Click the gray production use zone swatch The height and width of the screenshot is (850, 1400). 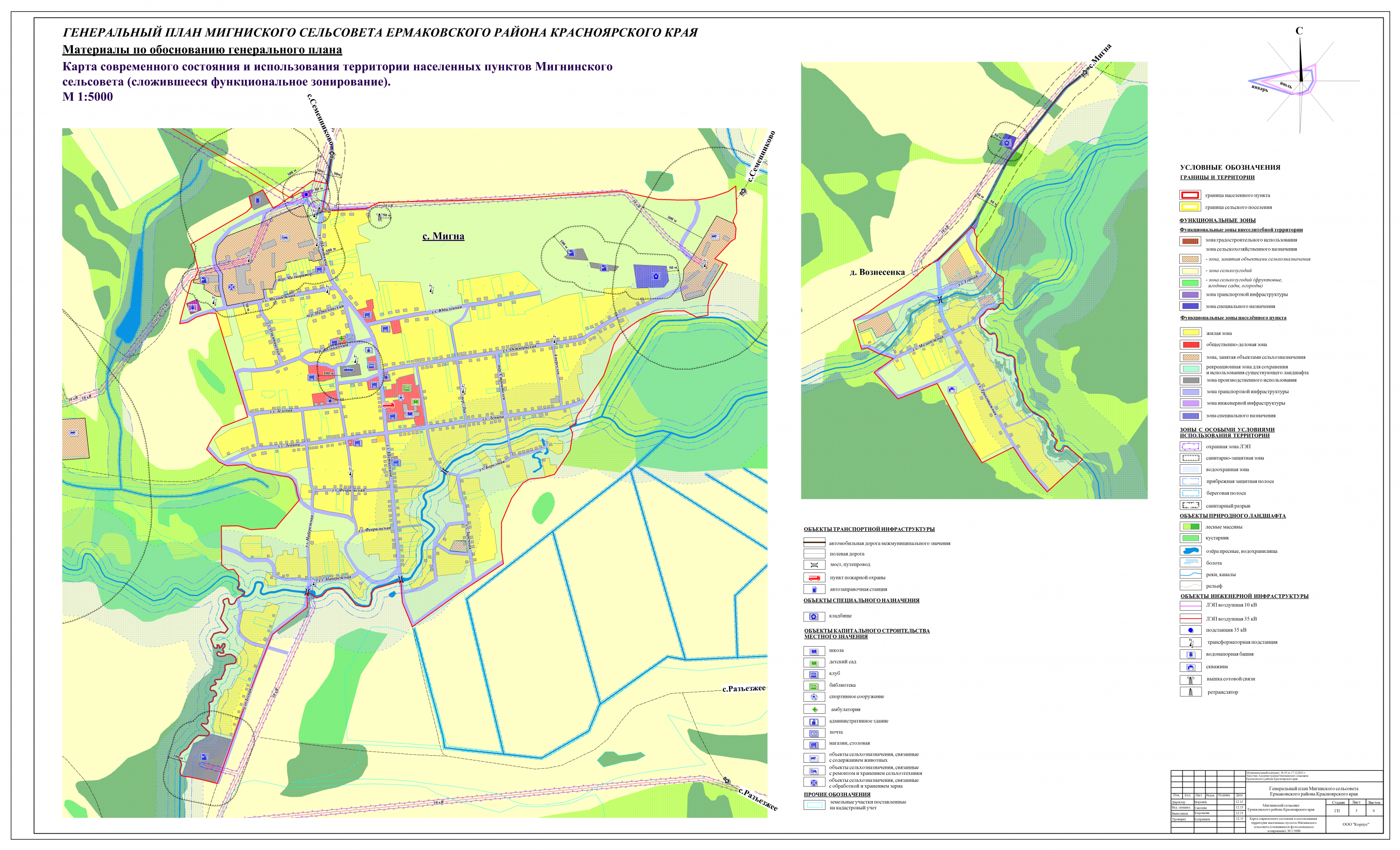click(x=1190, y=381)
